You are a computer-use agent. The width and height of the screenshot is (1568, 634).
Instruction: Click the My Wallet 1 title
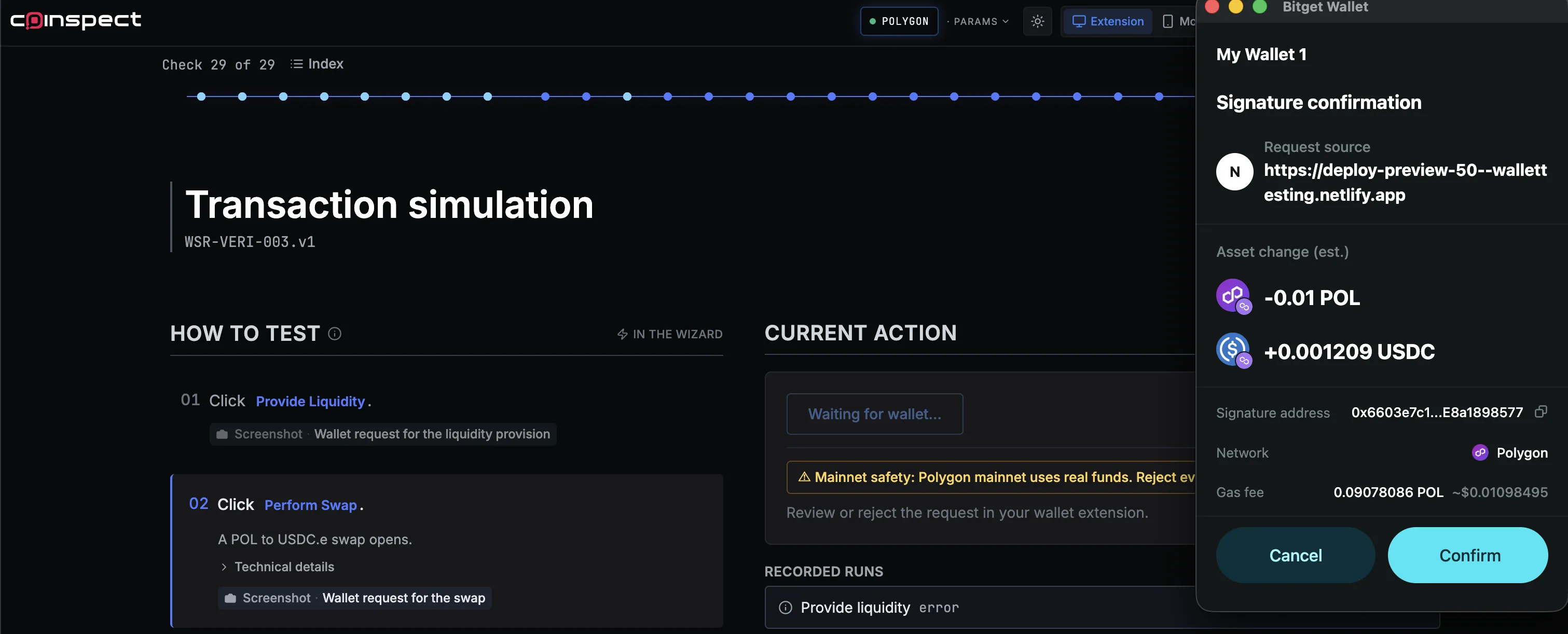coord(1261,54)
